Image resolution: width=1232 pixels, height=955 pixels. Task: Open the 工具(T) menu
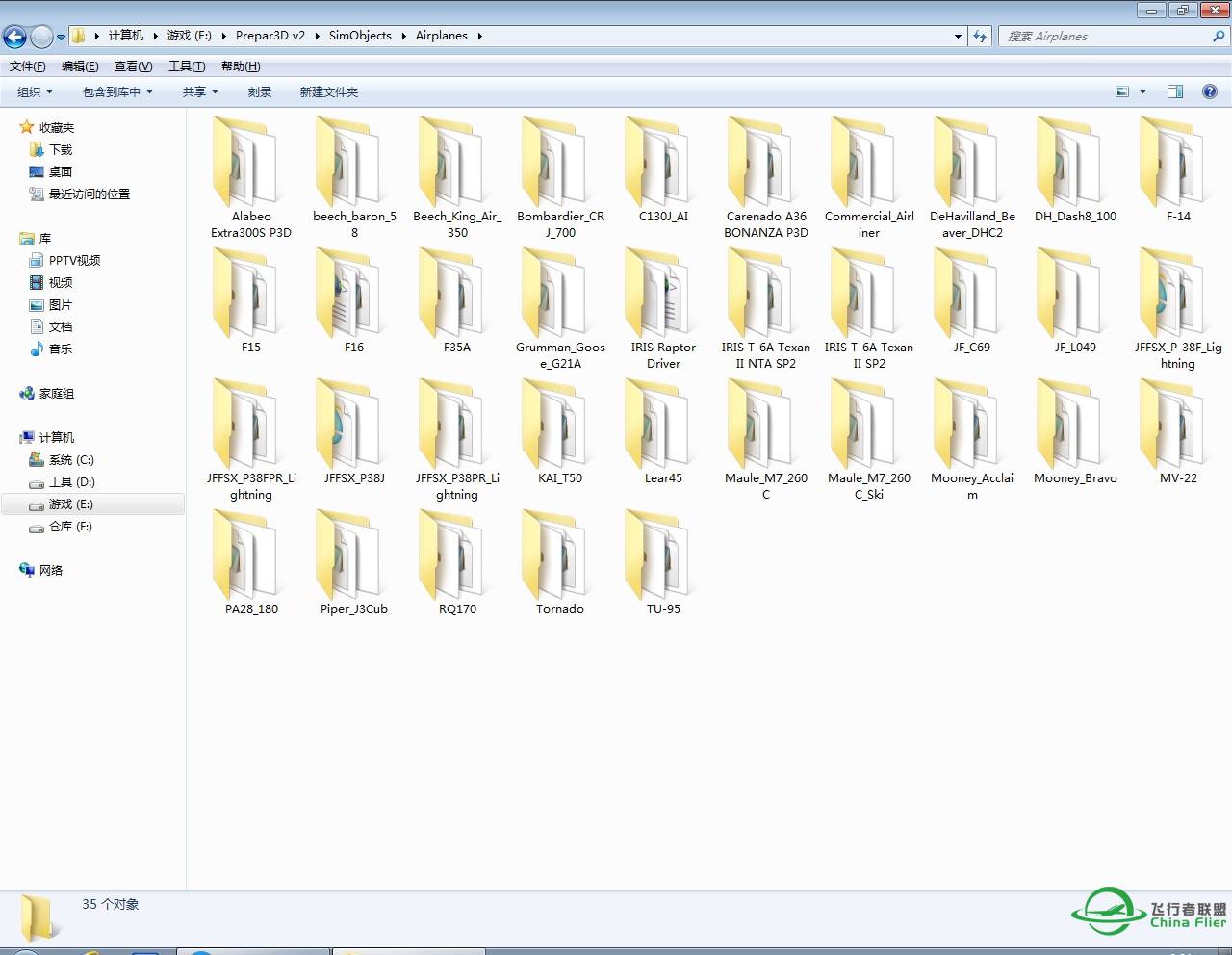[x=187, y=66]
